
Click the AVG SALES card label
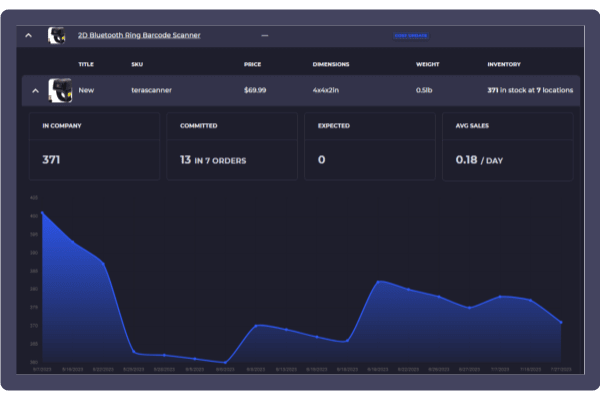click(x=472, y=126)
